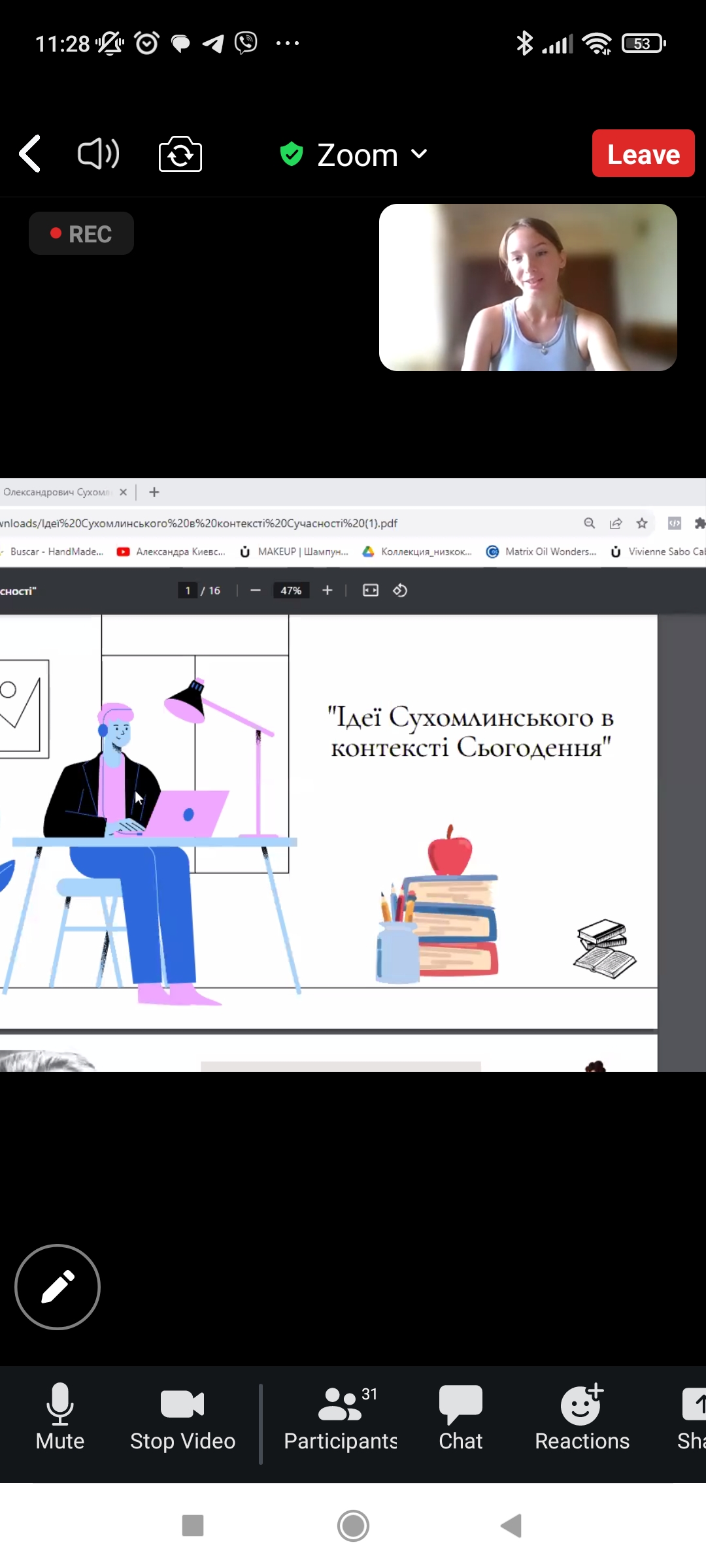Open the speaker's video thumbnail
706x1568 pixels.
click(528, 287)
